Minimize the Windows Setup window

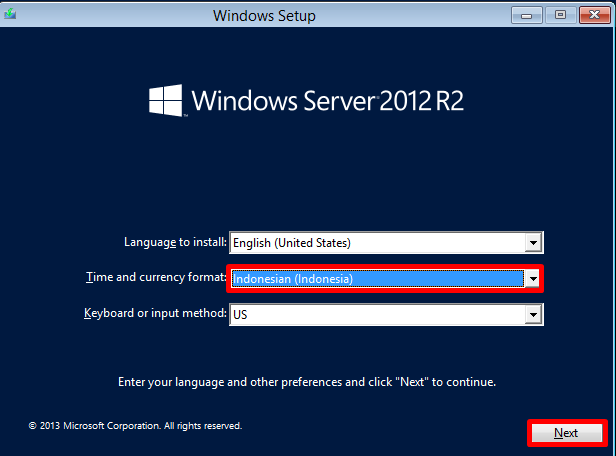point(527,15)
